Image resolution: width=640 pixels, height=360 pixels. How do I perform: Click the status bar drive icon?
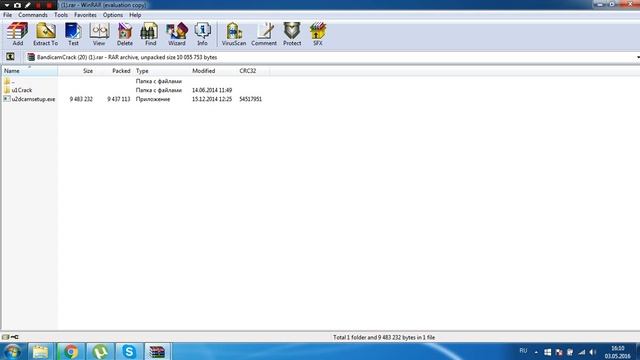pos(5,337)
